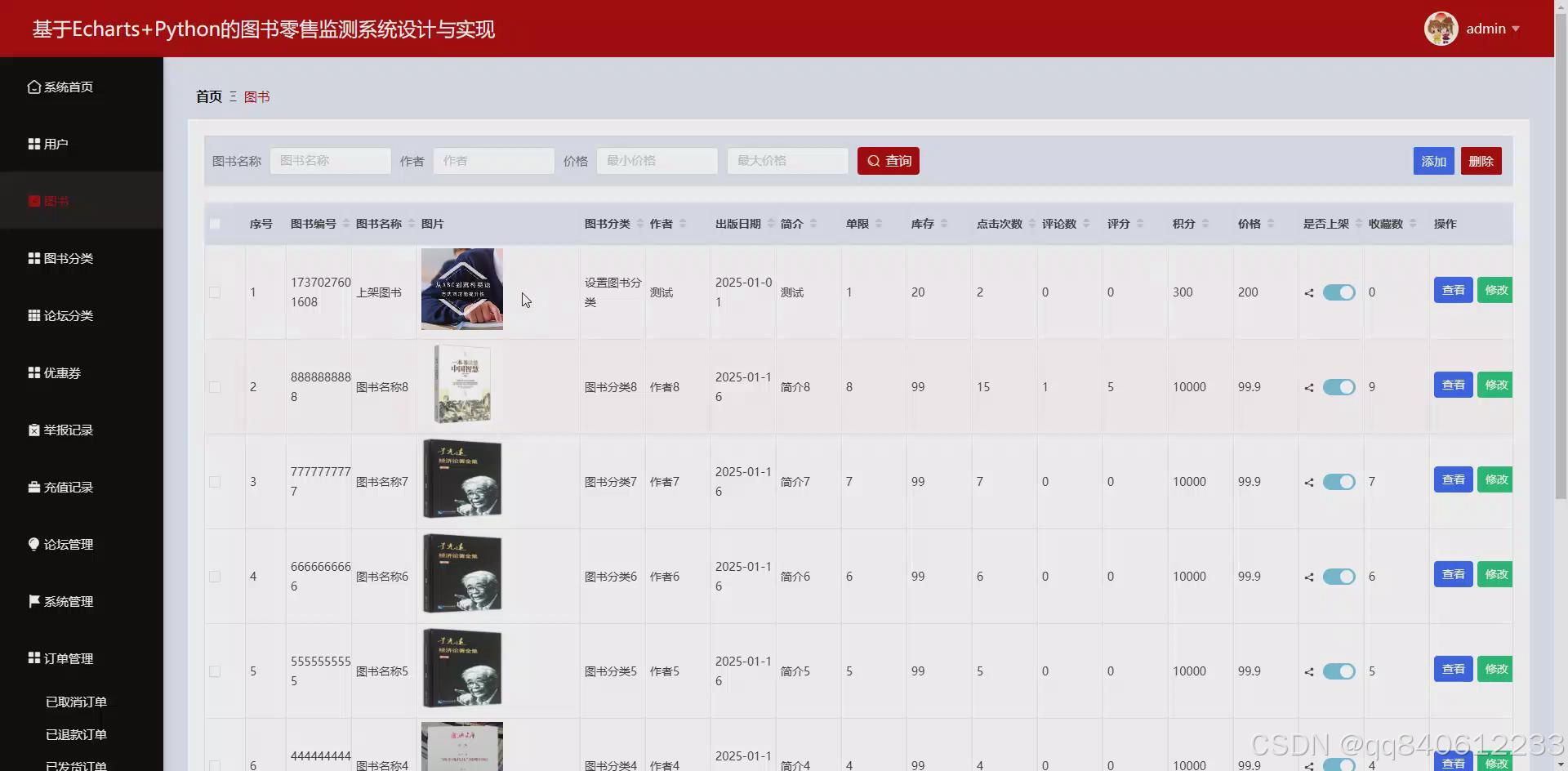
Task: Open 系统首页 via the home icon
Action: click(x=33, y=87)
